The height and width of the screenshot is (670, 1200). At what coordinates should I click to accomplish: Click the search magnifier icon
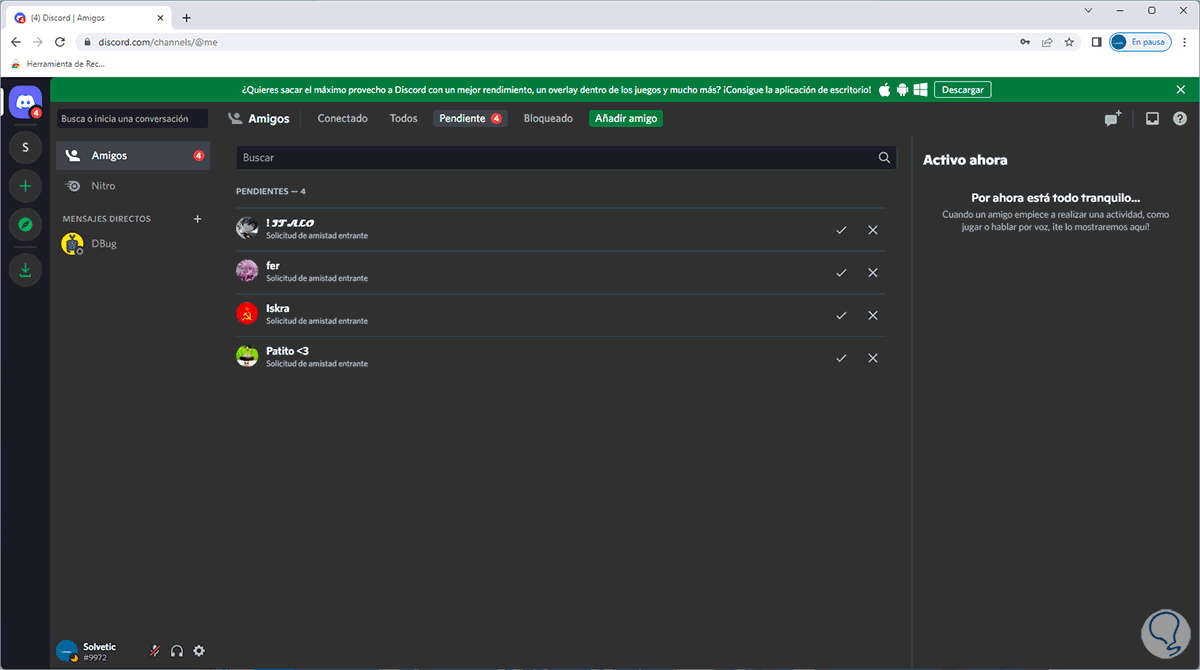tap(884, 157)
